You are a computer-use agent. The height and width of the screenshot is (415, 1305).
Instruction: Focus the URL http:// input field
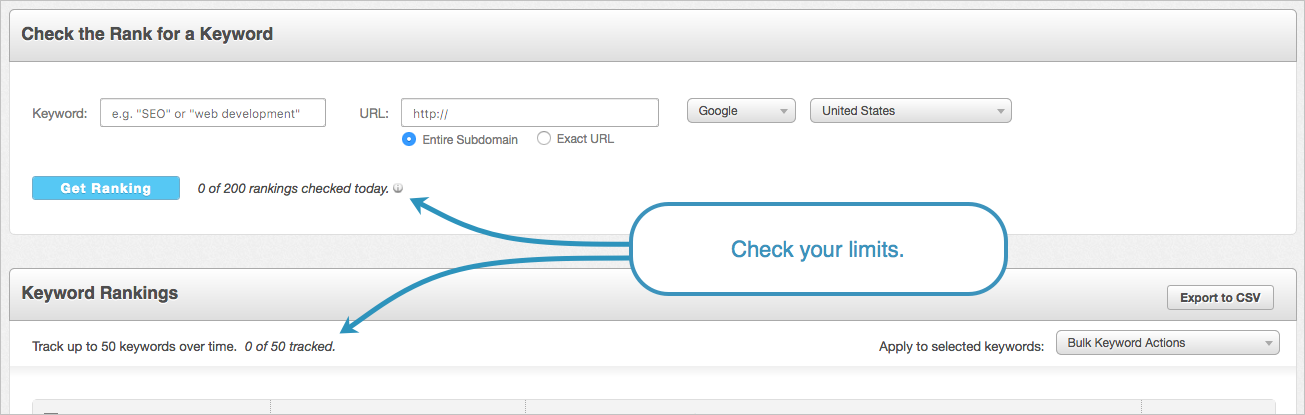(x=530, y=113)
